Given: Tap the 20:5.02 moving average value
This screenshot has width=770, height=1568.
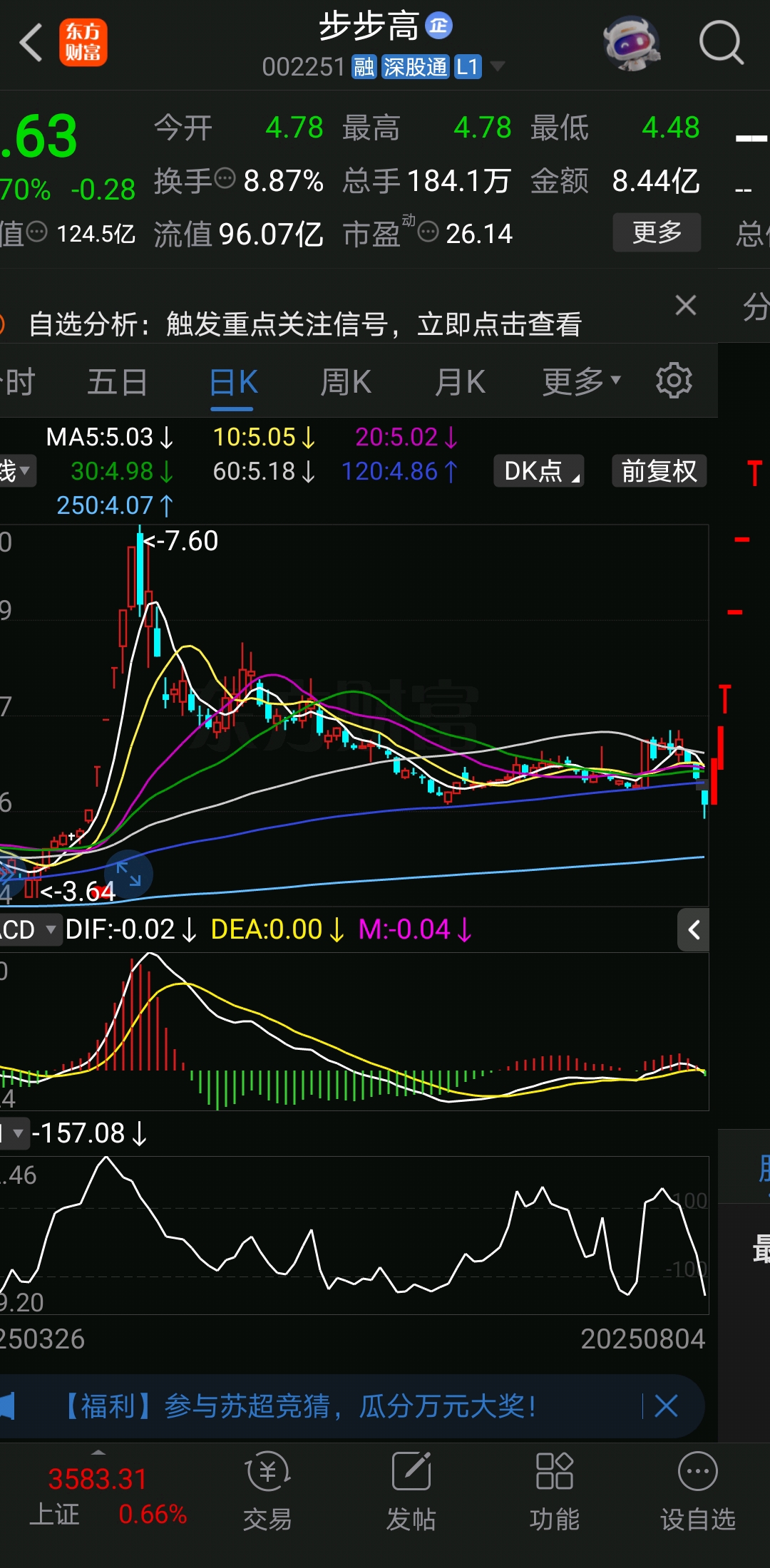Looking at the screenshot, I should 407,437.
